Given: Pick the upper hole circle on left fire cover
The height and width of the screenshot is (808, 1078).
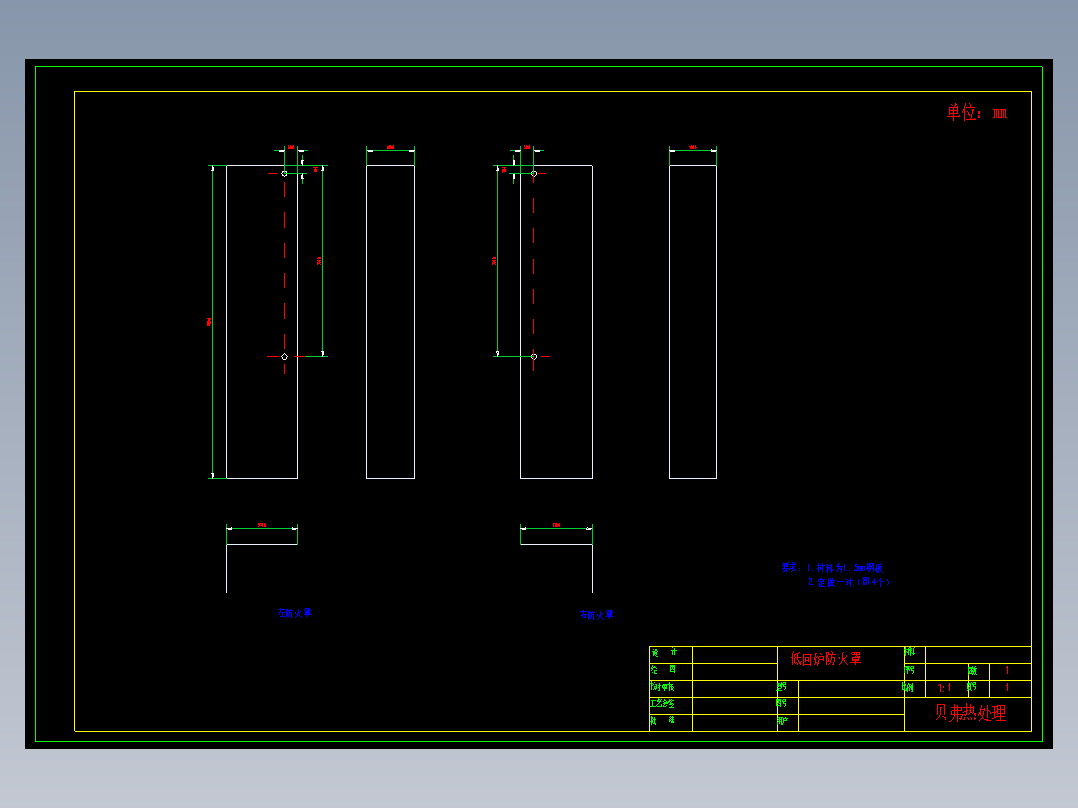Looking at the screenshot, I should pyautogui.click(x=285, y=173).
